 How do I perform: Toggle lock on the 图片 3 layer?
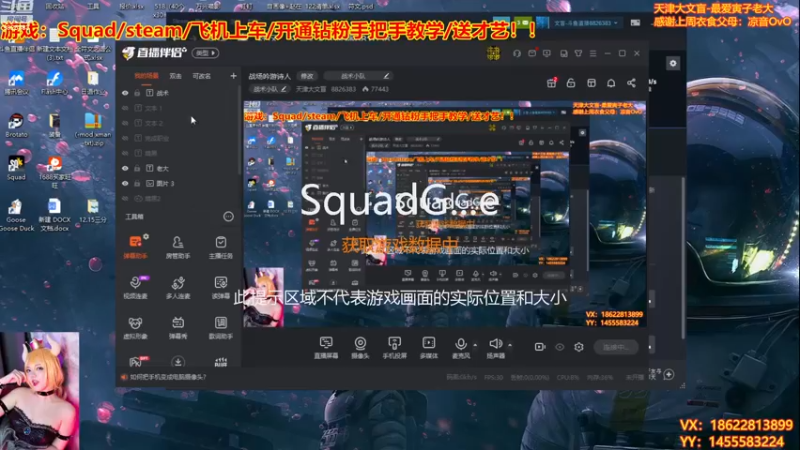(137, 183)
